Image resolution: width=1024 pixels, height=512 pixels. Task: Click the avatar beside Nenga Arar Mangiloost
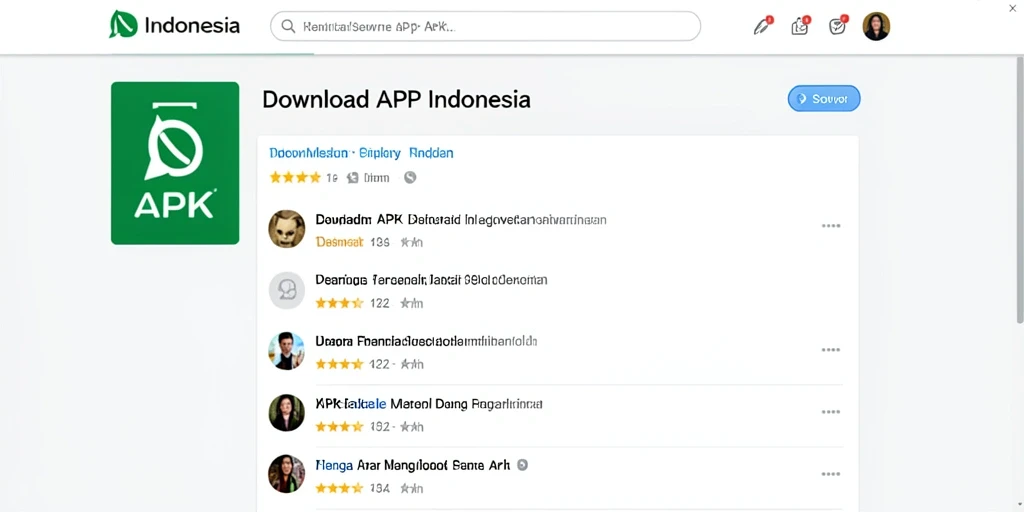(x=287, y=474)
